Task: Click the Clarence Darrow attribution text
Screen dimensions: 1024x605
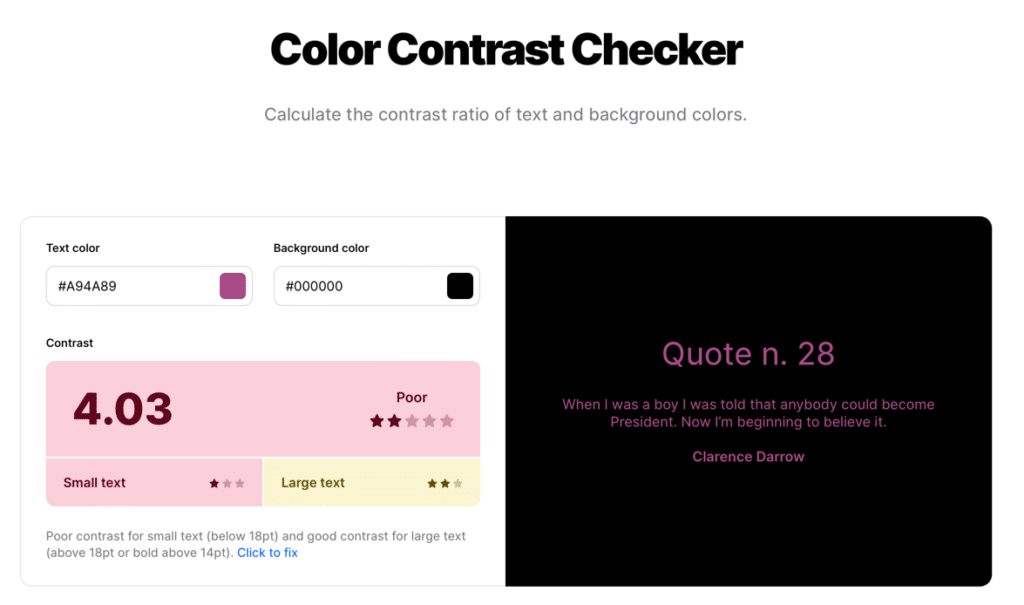Action: pyautogui.click(x=748, y=456)
